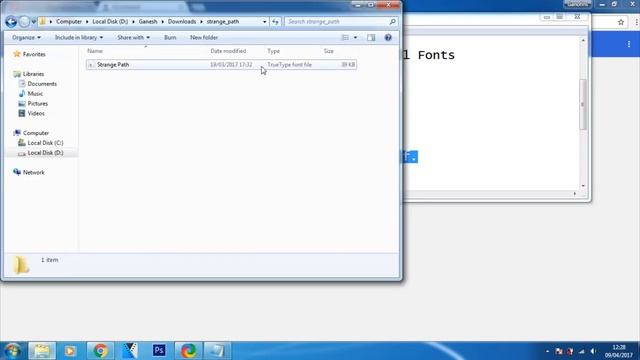Image resolution: width=640 pixels, height=360 pixels.
Task: Click the volume speaker tray icon
Action: [593, 351]
